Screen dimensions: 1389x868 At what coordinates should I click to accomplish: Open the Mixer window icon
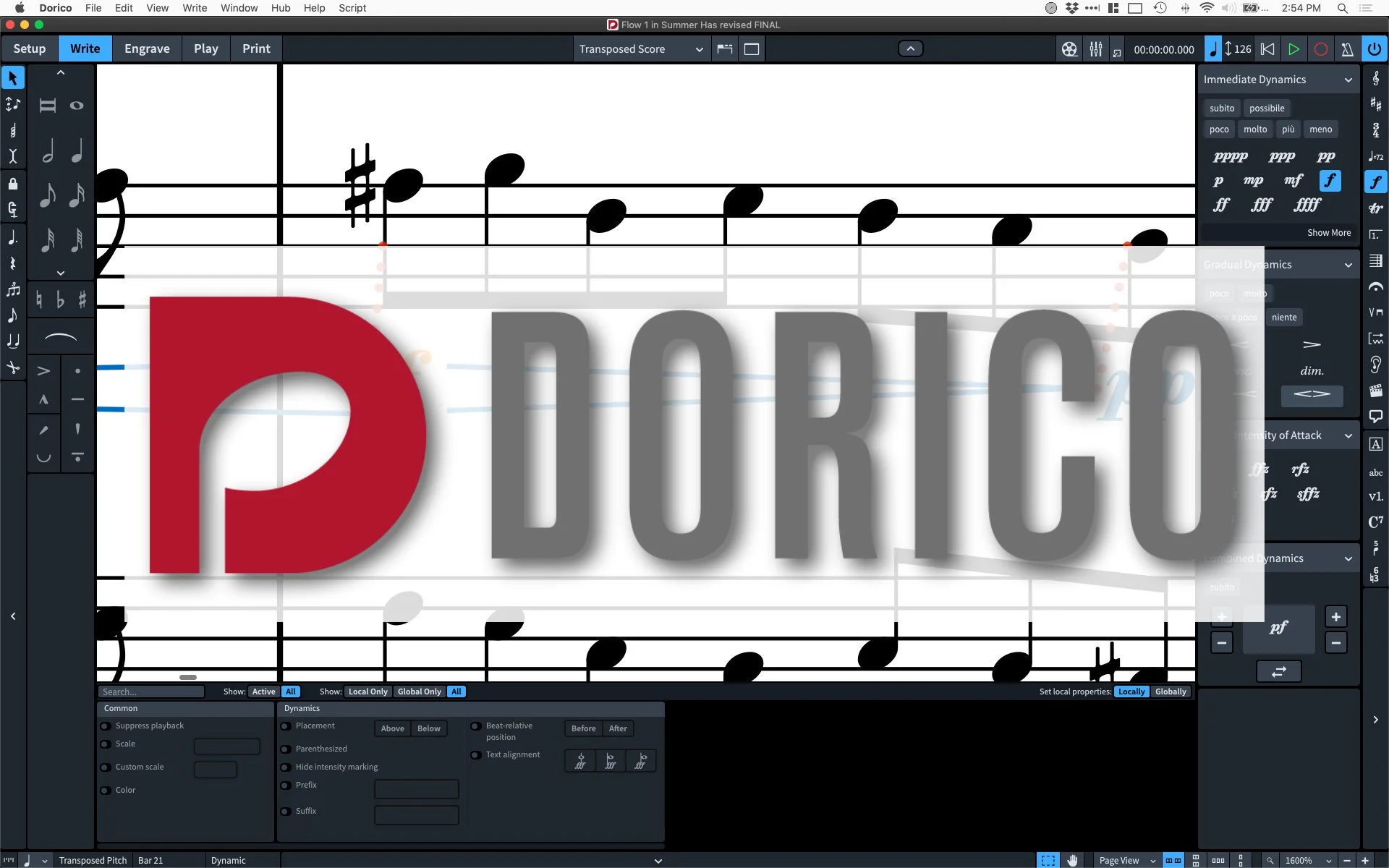(x=1096, y=49)
